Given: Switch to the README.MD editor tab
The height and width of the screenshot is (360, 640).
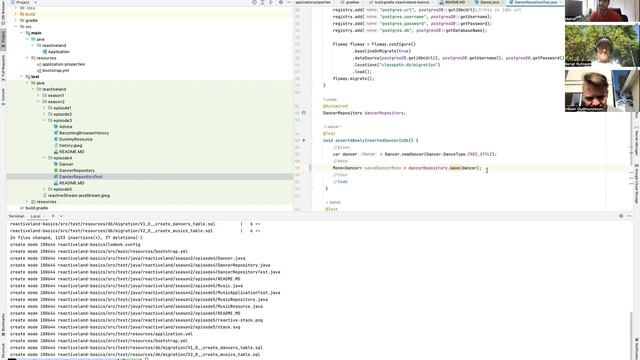Looking at the screenshot, I should click(454, 2).
